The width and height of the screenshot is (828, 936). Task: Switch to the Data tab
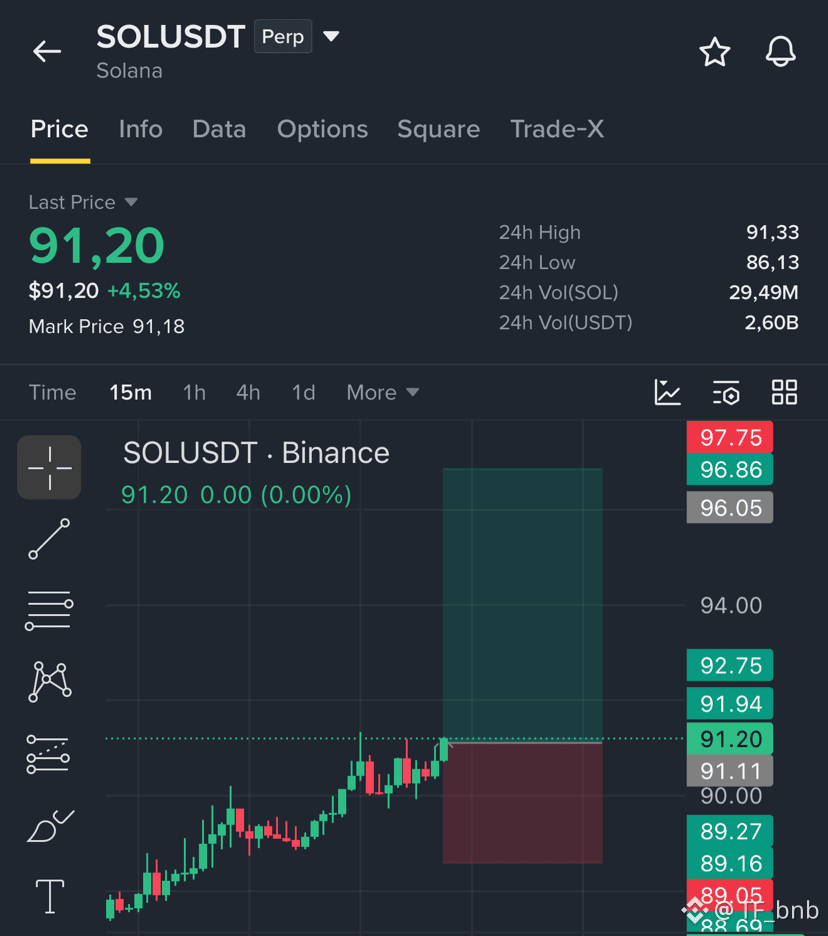coord(219,130)
